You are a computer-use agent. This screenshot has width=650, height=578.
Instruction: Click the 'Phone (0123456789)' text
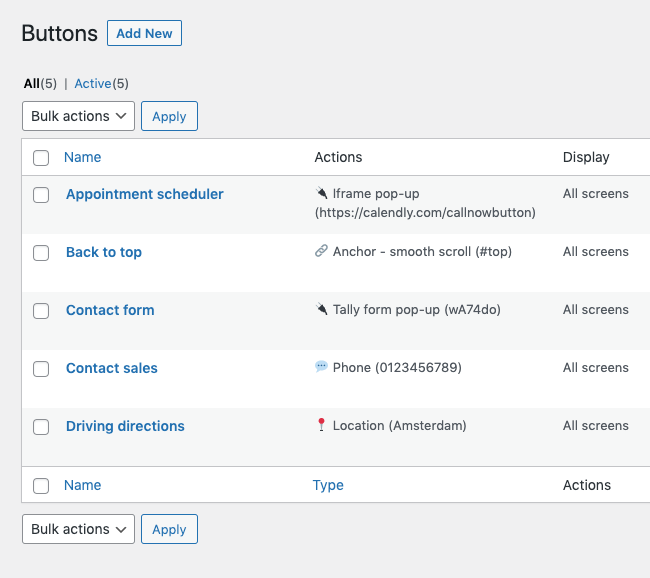pyautogui.click(x=397, y=368)
